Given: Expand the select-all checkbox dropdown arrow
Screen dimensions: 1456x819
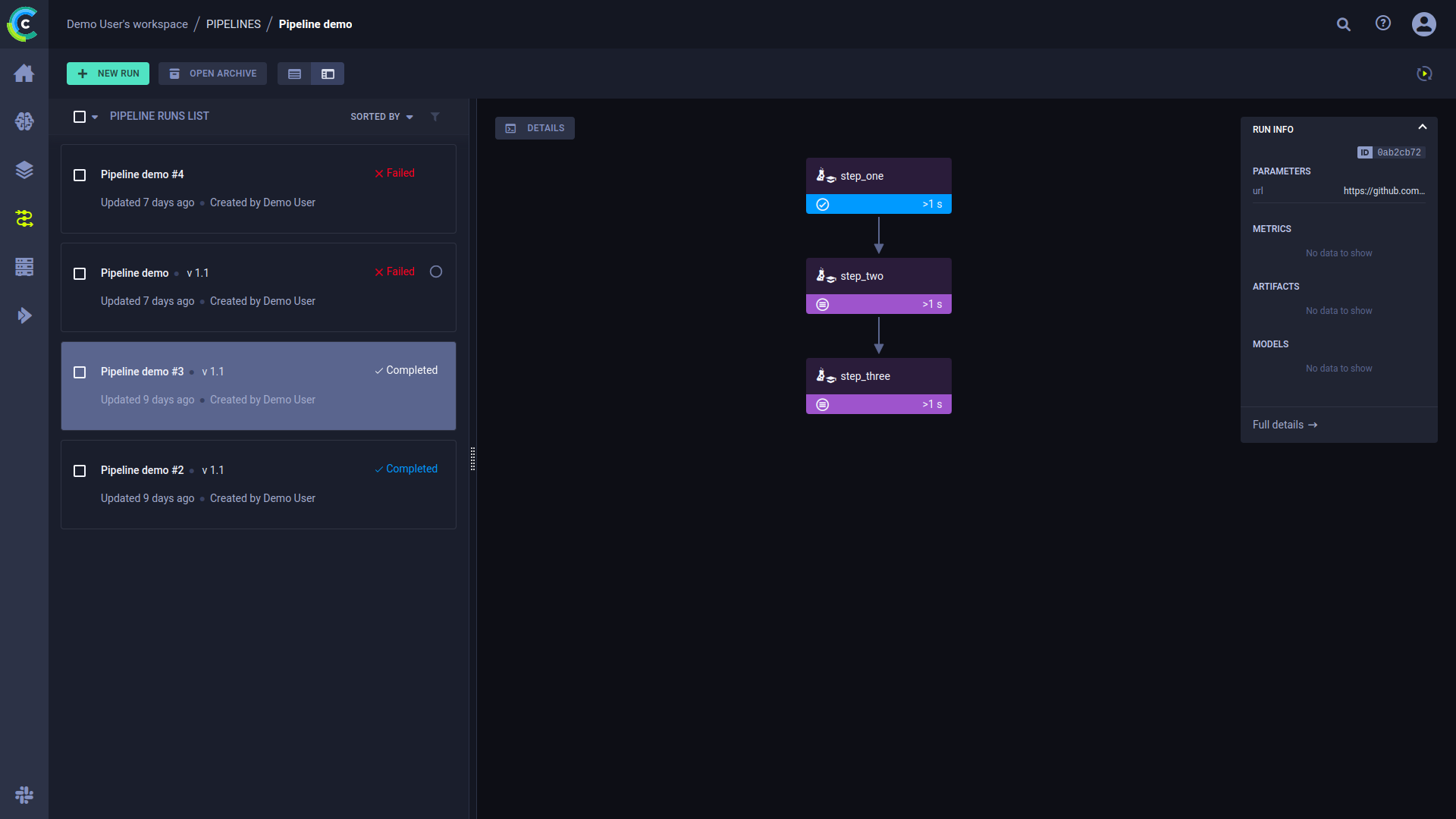Looking at the screenshot, I should click(95, 118).
